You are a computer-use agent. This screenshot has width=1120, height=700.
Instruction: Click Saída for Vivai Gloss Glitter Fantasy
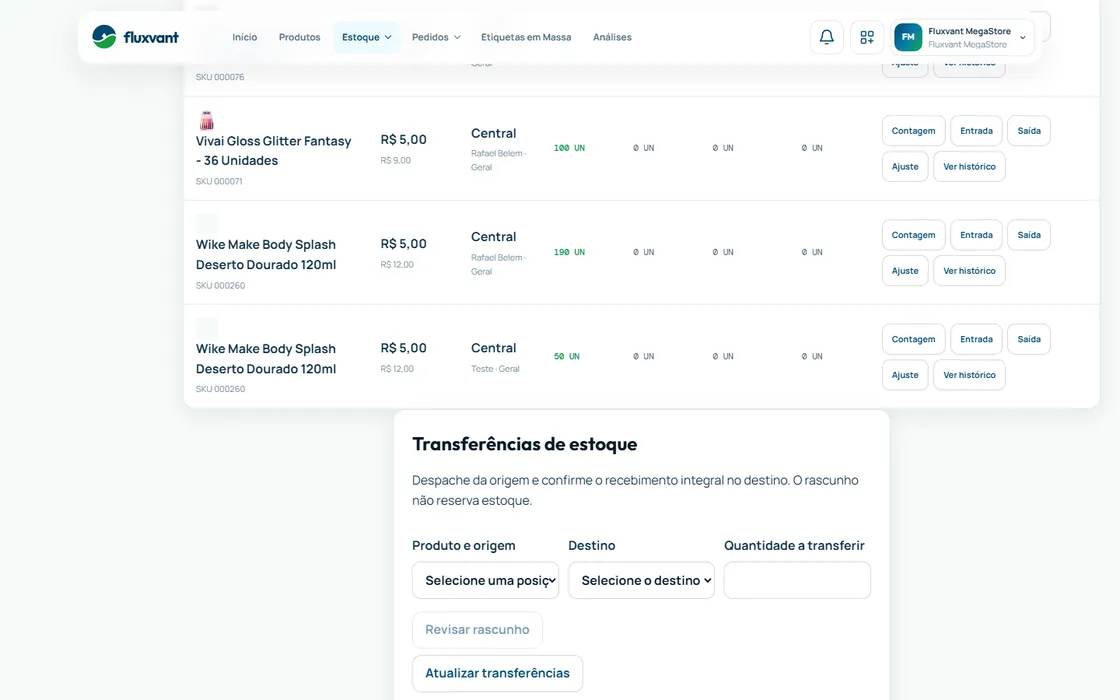click(x=1029, y=131)
